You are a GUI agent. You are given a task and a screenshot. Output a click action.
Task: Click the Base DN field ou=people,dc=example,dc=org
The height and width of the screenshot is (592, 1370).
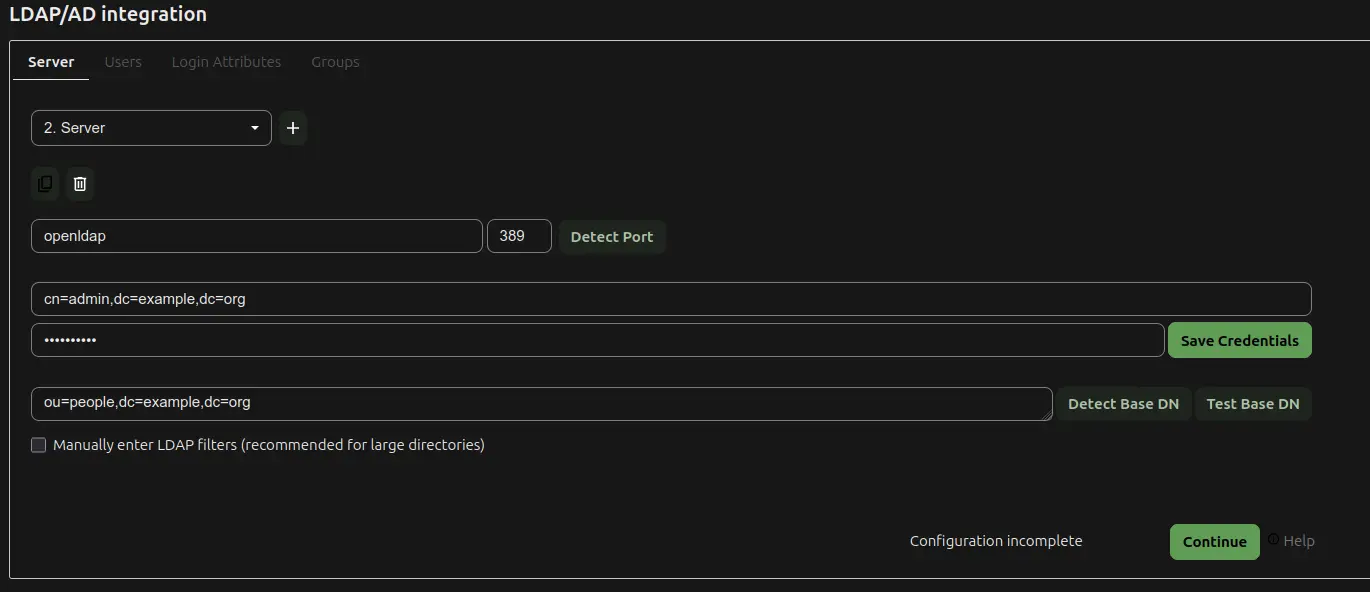coord(540,403)
